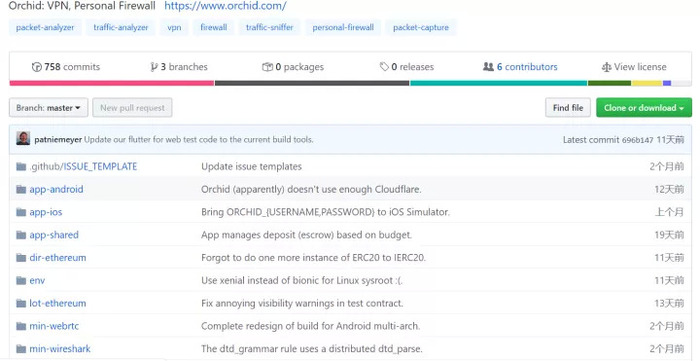Click the Find file button
The height and width of the screenshot is (361, 700).
click(568, 108)
